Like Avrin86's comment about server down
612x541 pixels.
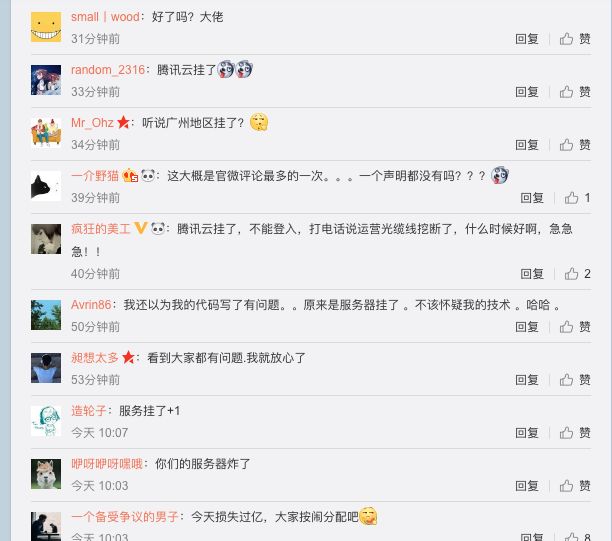[575, 327]
